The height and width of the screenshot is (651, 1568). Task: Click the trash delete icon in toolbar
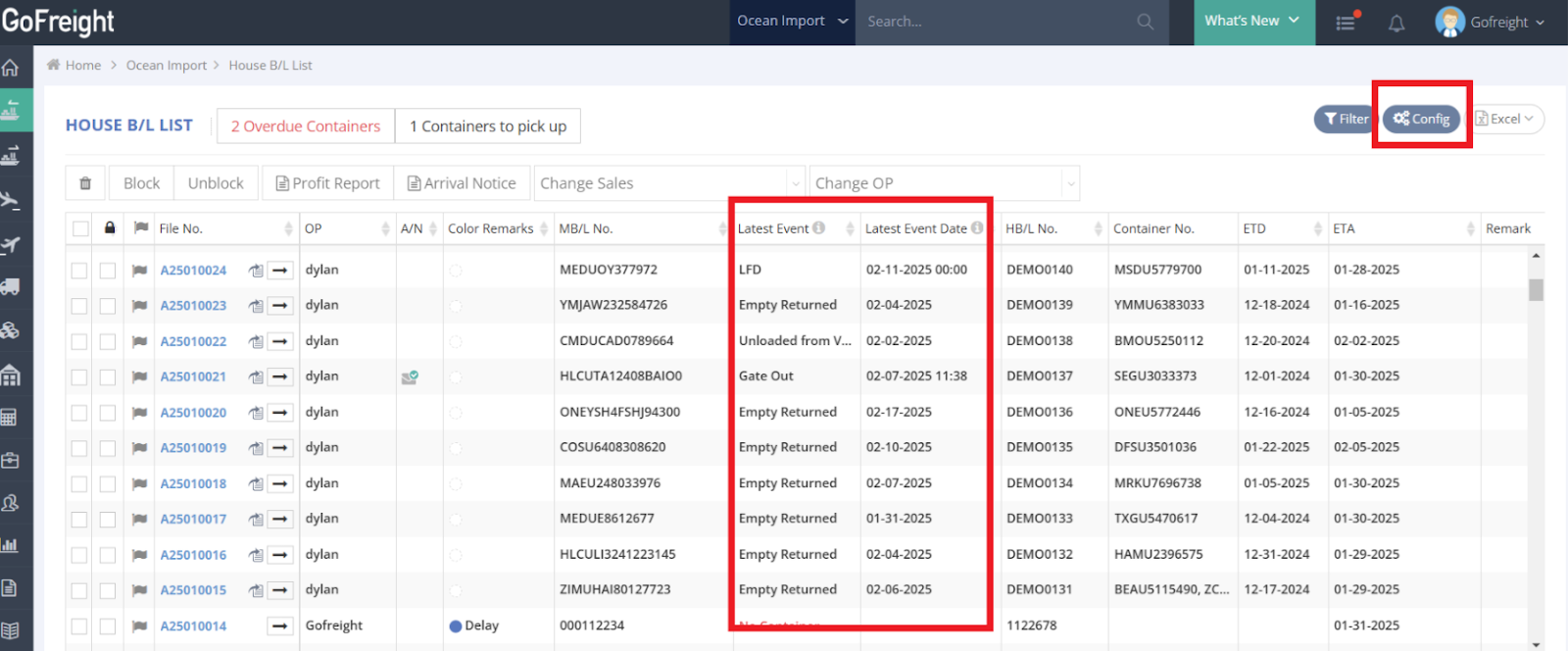(85, 183)
